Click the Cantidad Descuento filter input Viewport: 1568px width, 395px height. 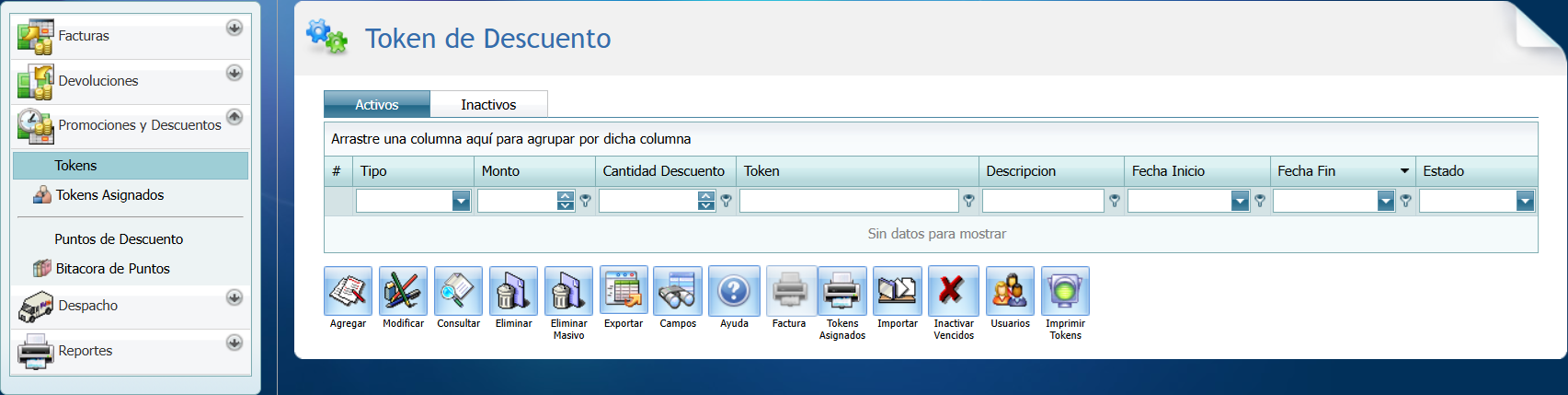coord(648,201)
